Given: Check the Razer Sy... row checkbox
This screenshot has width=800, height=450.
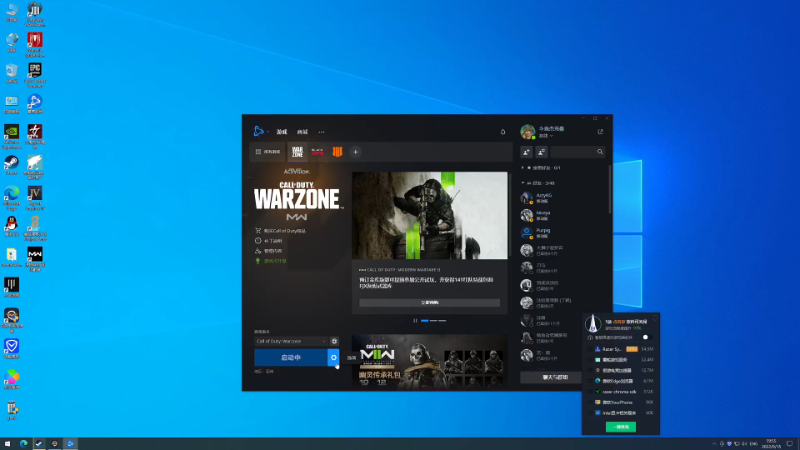Looking at the screenshot, I should [x=591, y=349].
